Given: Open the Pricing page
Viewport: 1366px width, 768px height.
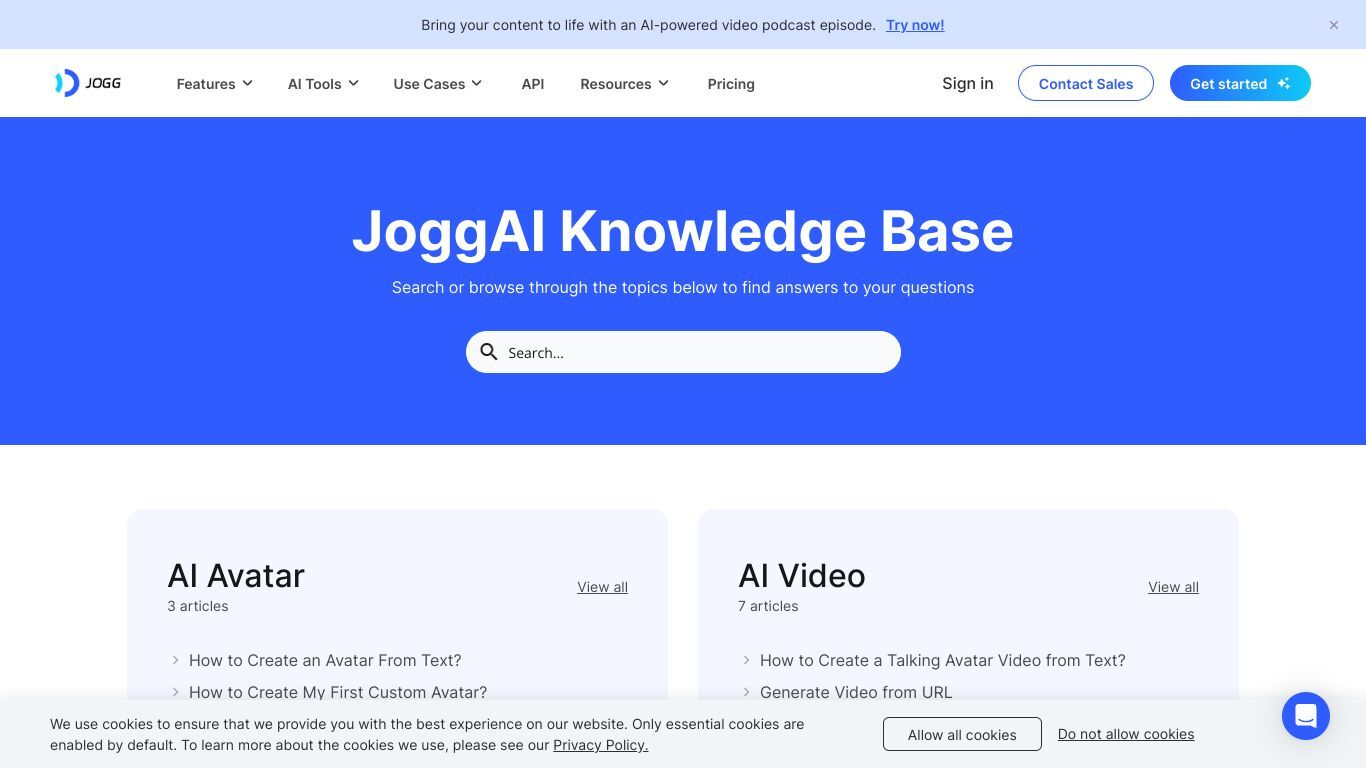Looking at the screenshot, I should (x=731, y=84).
